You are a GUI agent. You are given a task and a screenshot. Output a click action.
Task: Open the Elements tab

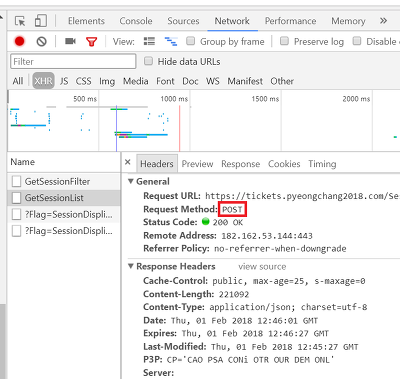point(86,21)
